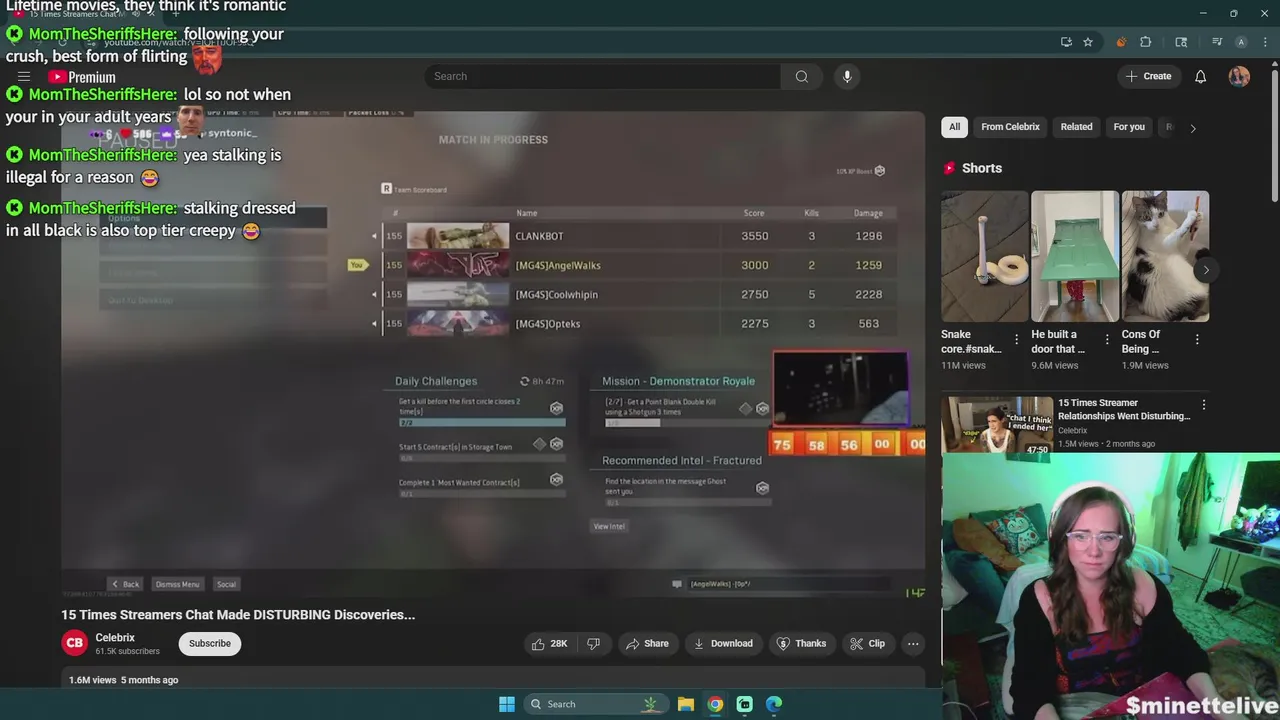Subscribe to the Celebrix channel
Viewport: 1280px width, 720px height.
pyautogui.click(x=210, y=643)
